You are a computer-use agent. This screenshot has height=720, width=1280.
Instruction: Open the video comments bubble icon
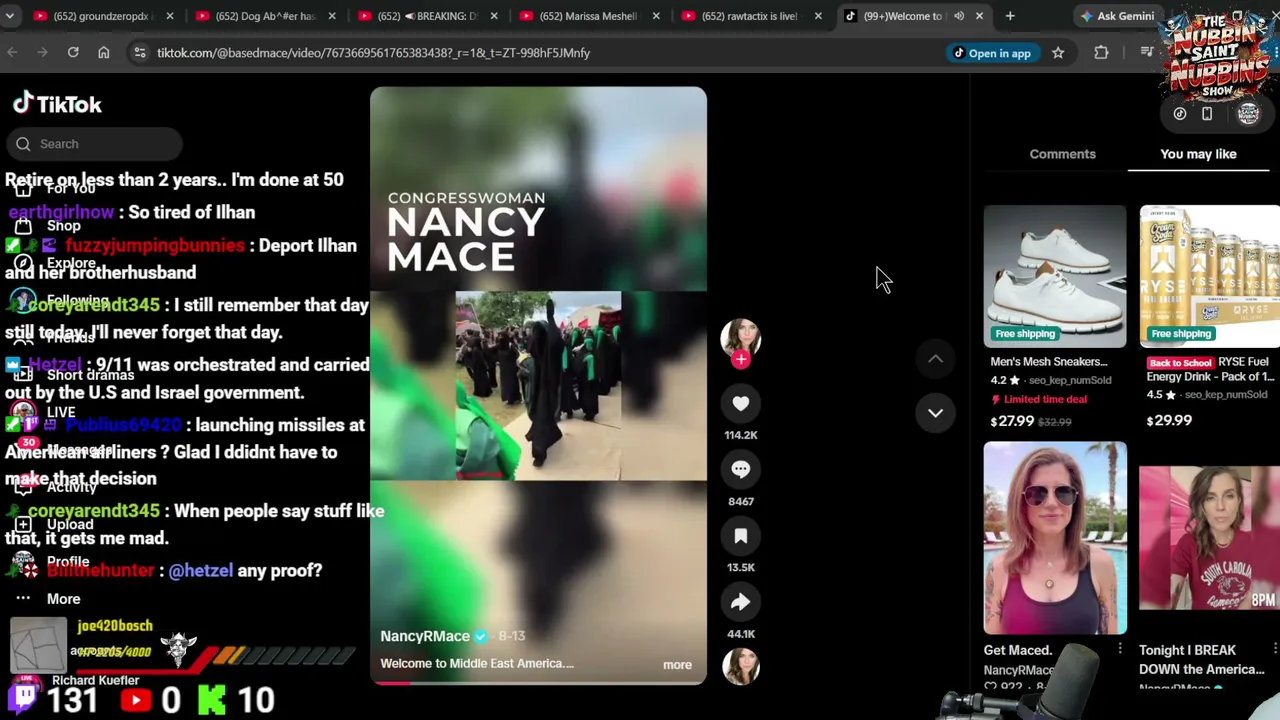[741, 469]
